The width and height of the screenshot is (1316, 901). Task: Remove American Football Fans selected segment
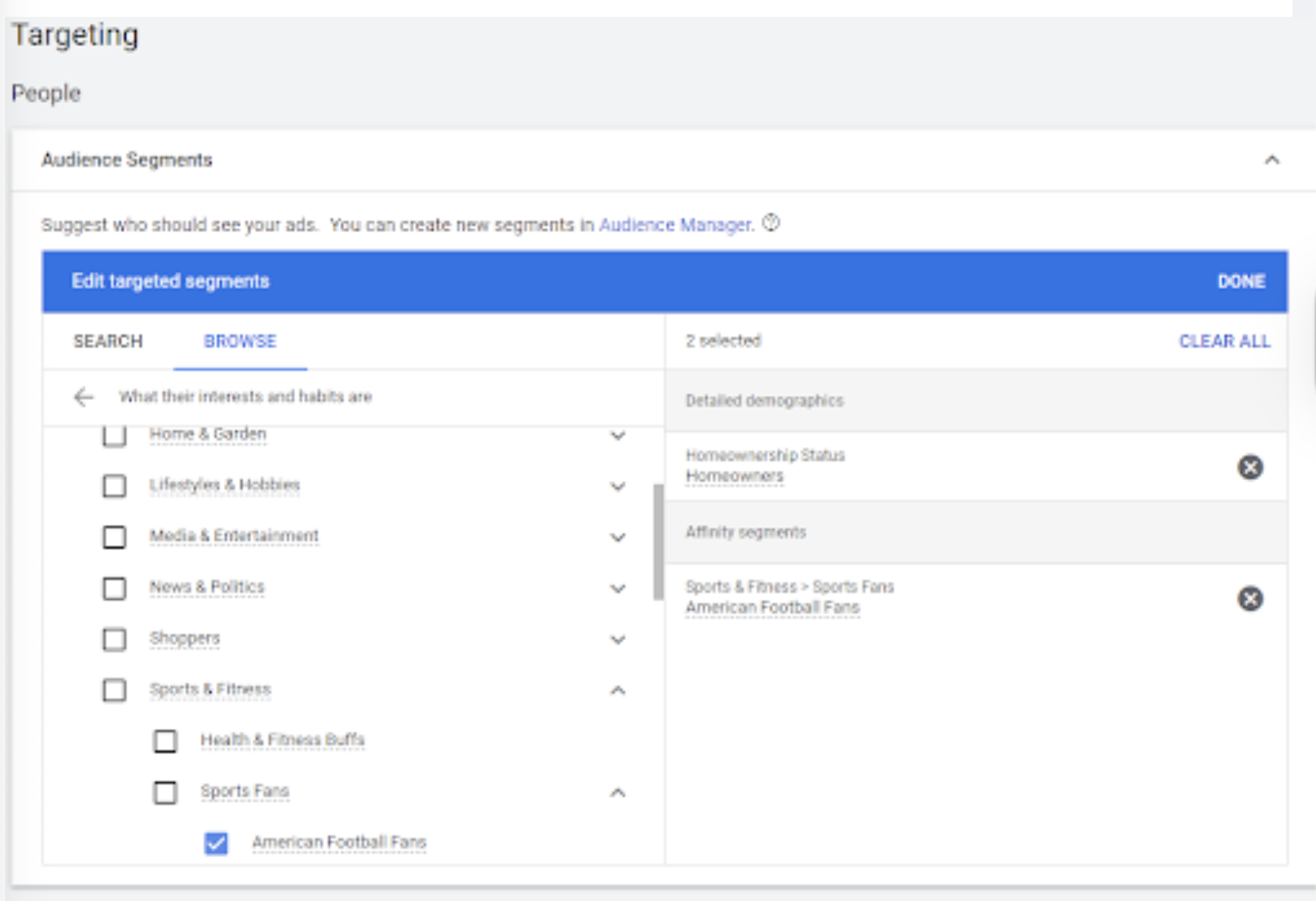point(1249,599)
